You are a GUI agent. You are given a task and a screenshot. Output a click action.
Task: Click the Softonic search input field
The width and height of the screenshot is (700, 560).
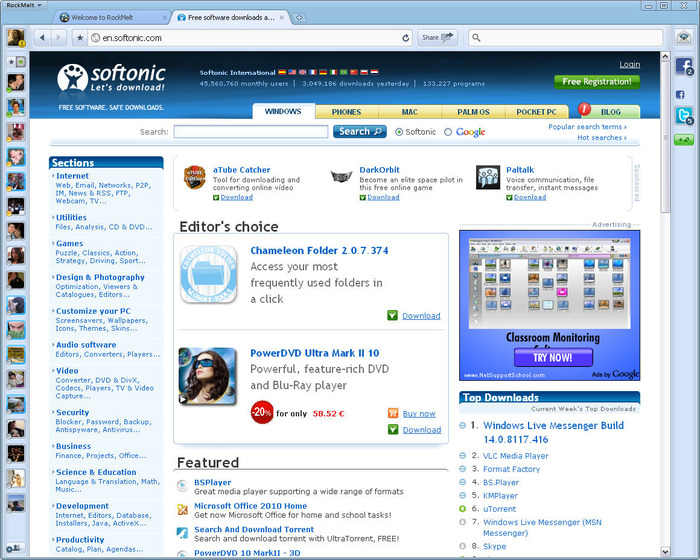(251, 132)
